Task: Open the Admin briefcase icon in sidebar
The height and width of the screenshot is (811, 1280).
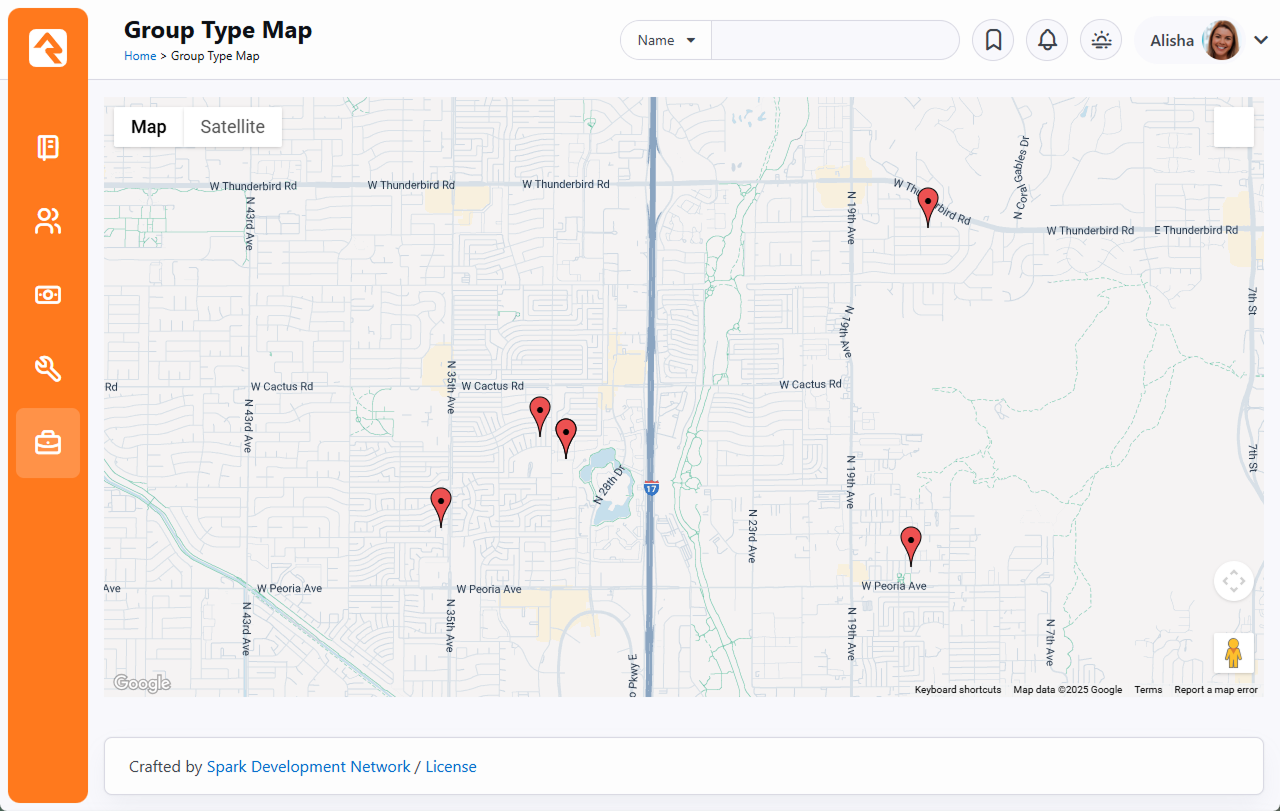Action: (48, 442)
